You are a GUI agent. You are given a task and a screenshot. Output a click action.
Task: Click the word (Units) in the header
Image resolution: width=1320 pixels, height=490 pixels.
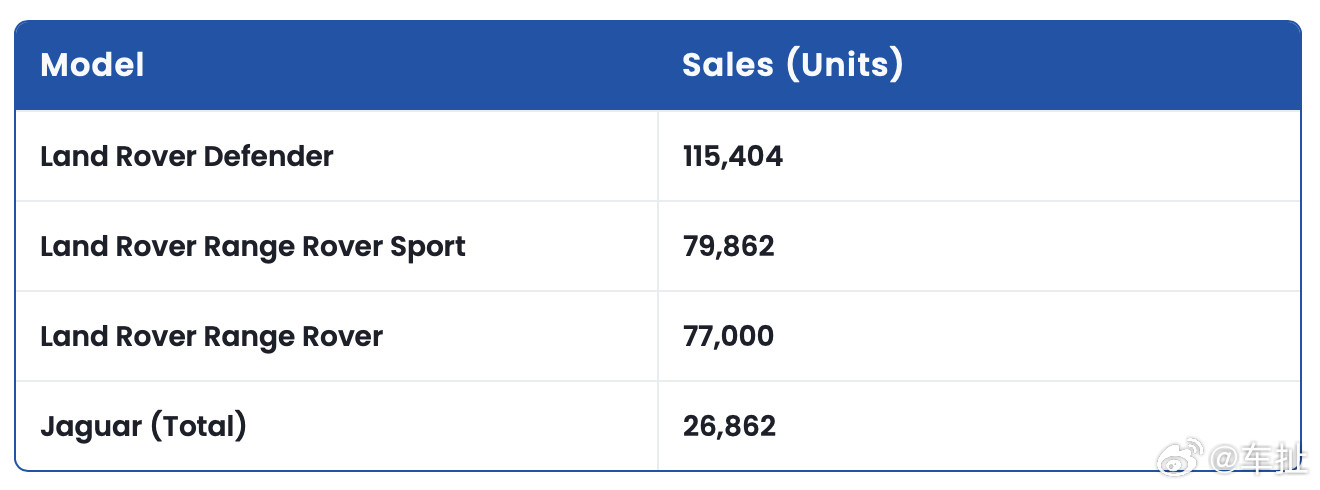(x=844, y=65)
